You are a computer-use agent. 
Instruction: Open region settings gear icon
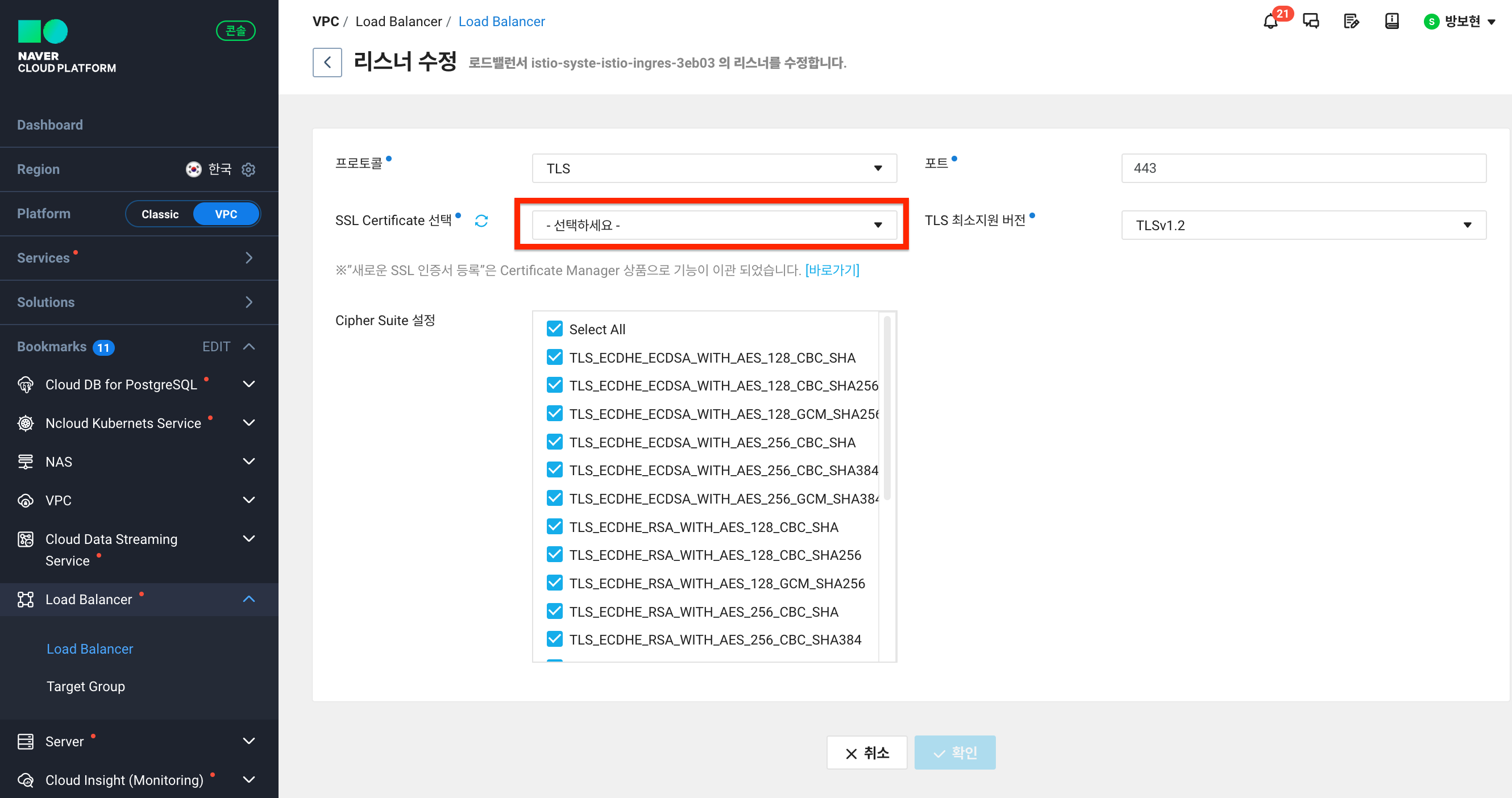pos(248,169)
